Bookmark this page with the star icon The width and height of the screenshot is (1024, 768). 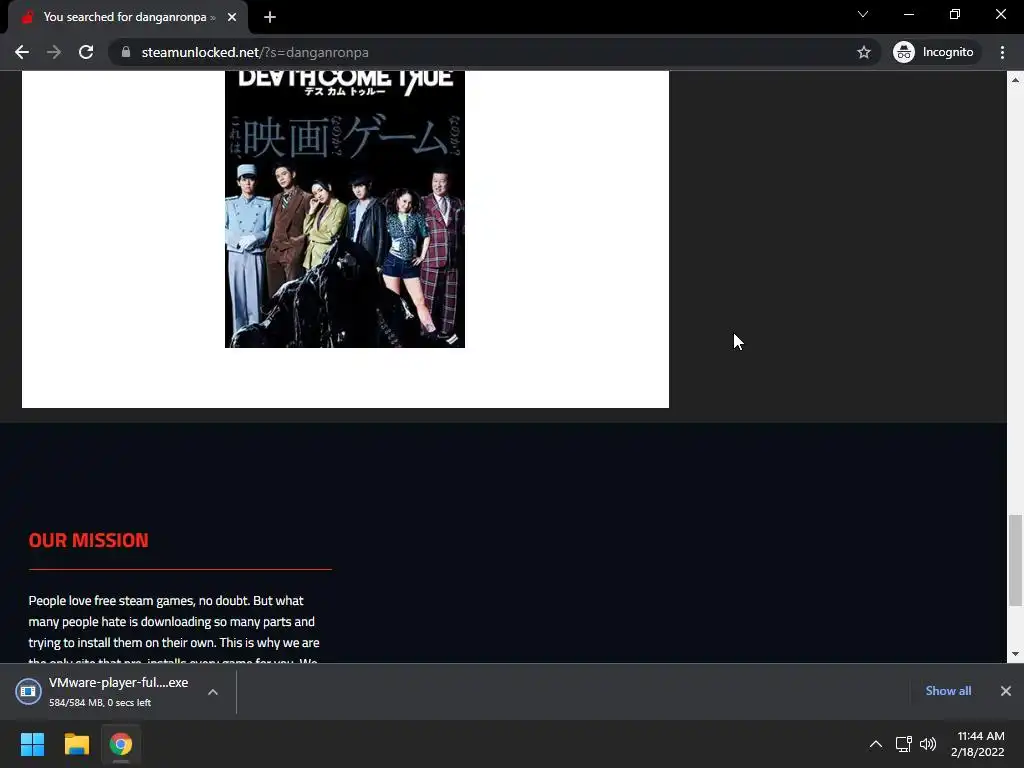click(x=863, y=52)
